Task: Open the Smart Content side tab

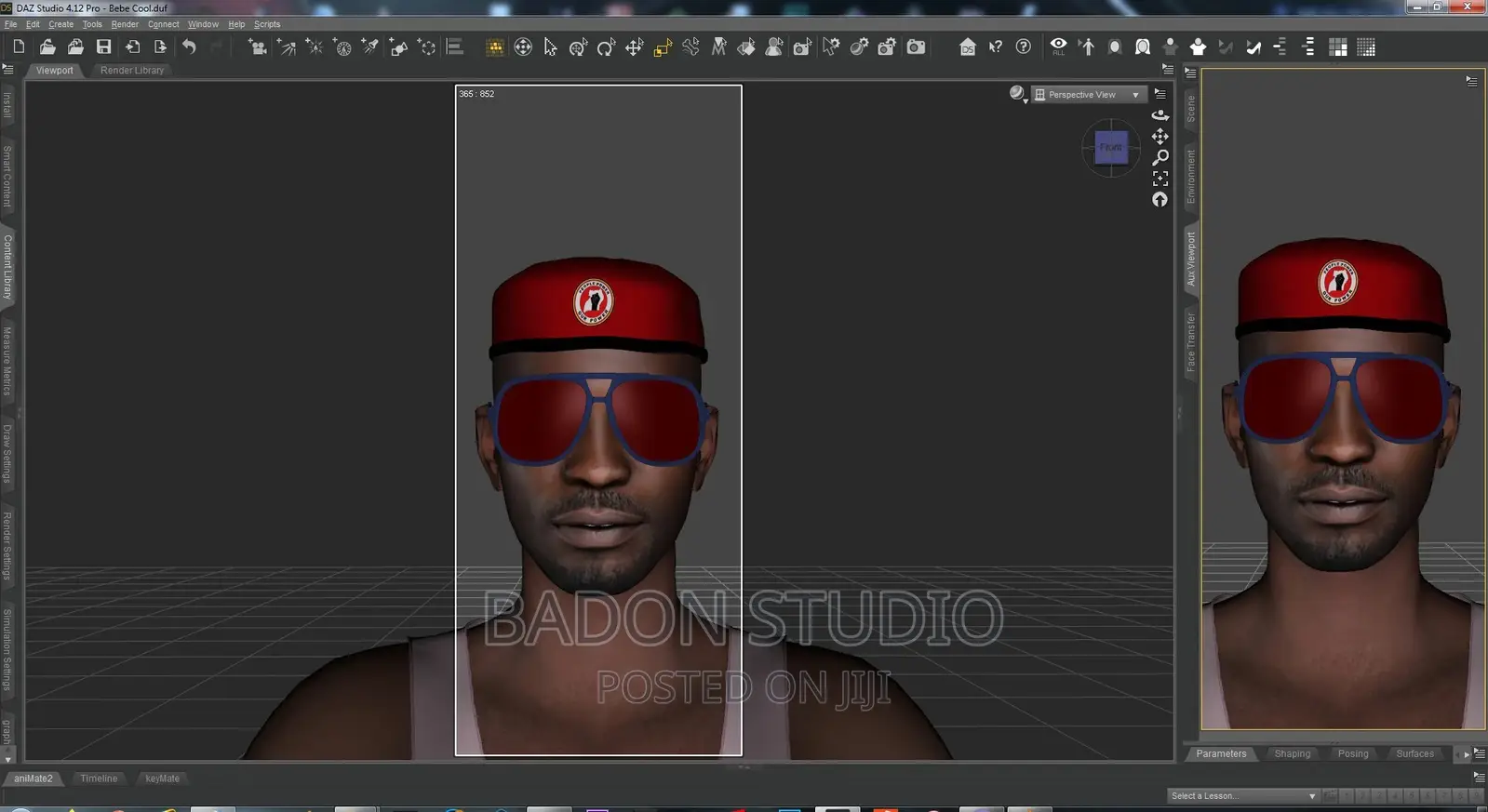Action: (7, 177)
